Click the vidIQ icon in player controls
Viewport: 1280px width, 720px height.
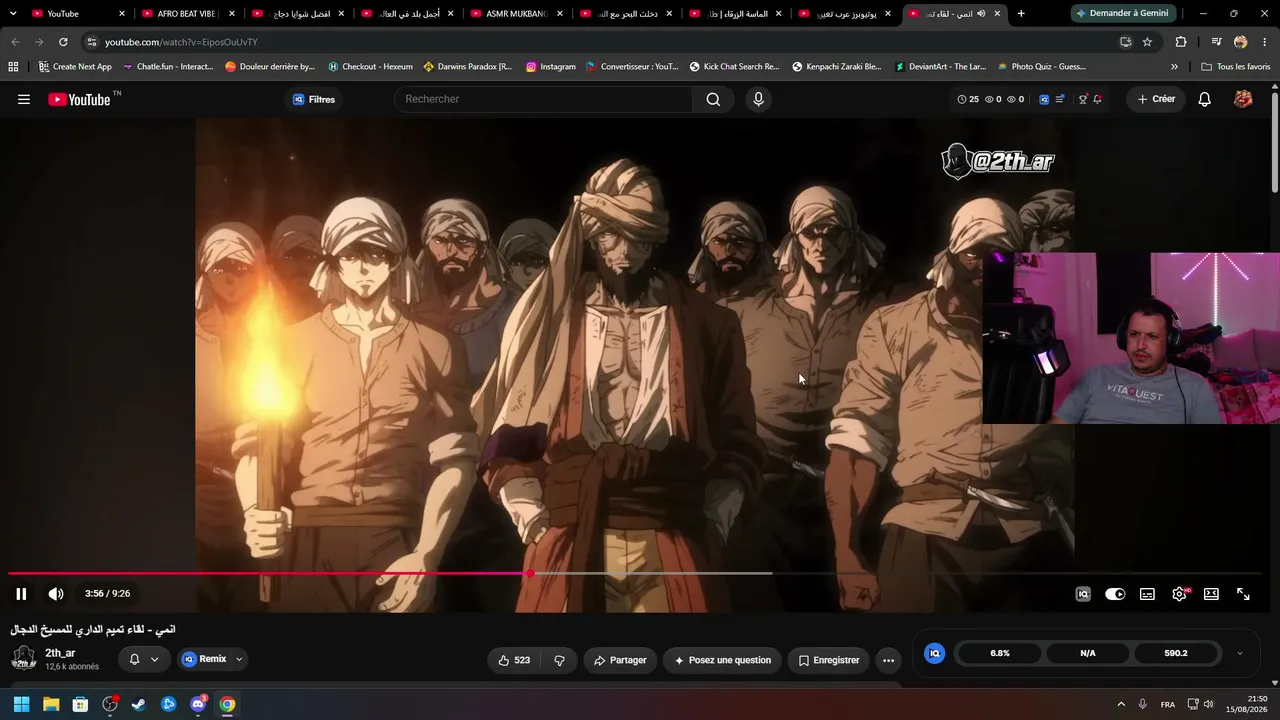(1083, 594)
